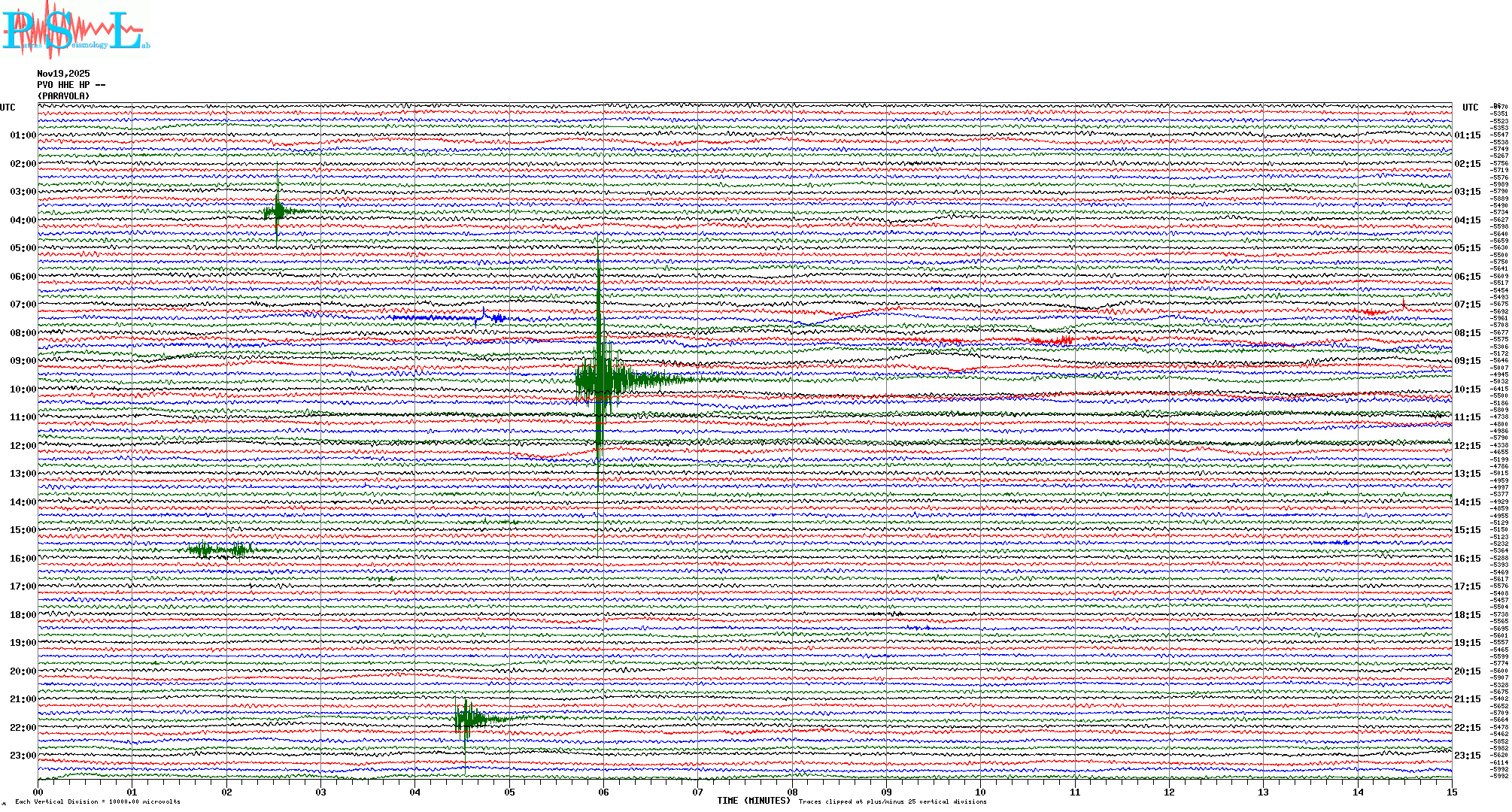1512x812 pixels.
Task: Click the 10 minute tick on the bottom axis
Action: pyautogui.click(x=980, y=792)
